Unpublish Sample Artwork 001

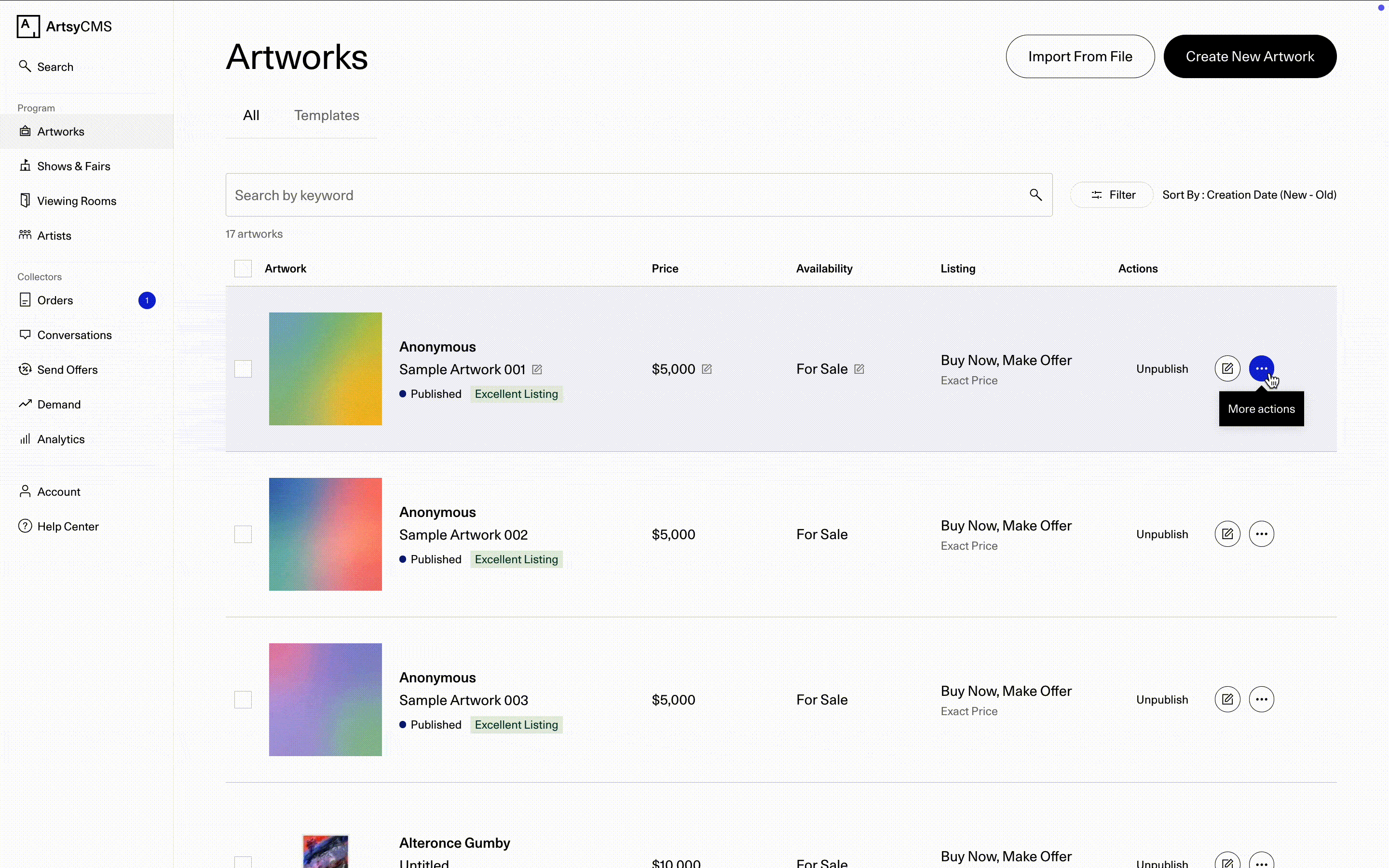coord(1162,369)
